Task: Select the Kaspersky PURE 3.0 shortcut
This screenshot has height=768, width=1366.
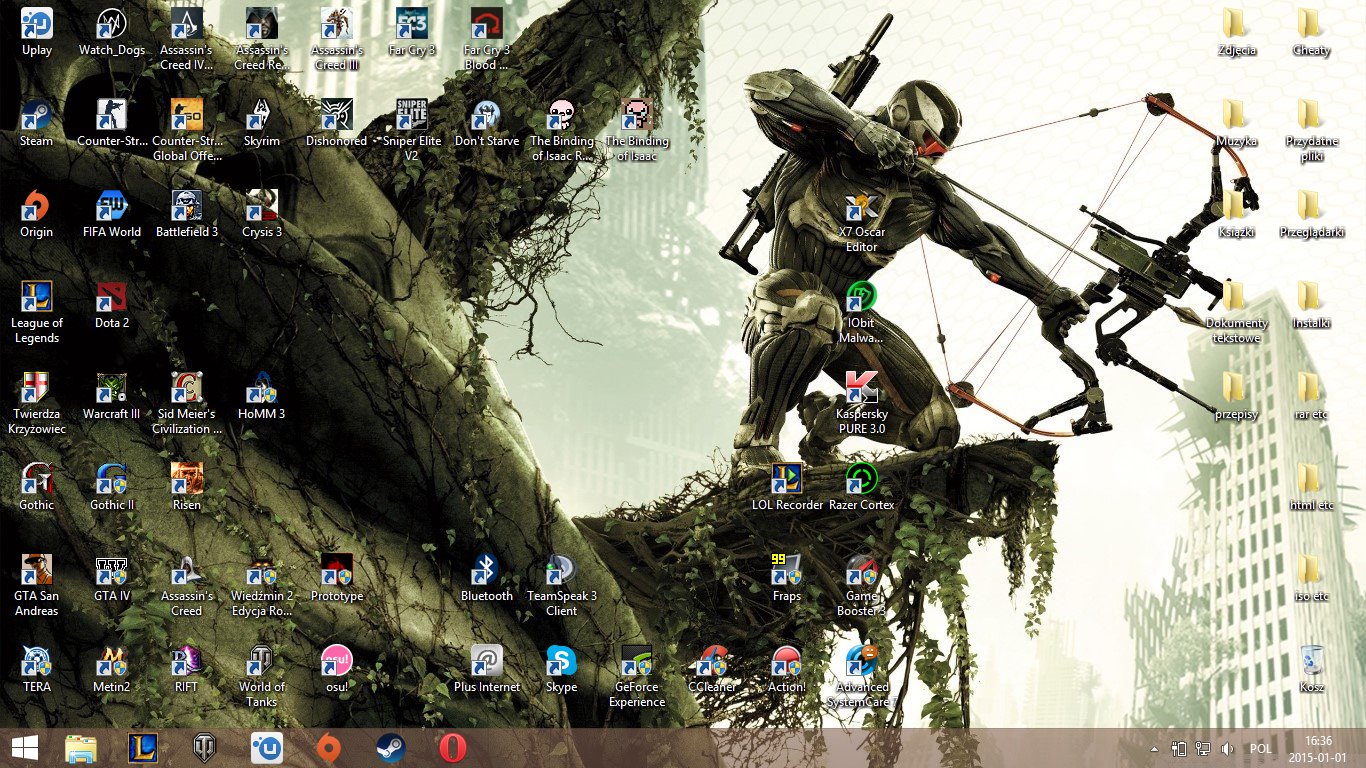Action: click(x=862, y=403)
